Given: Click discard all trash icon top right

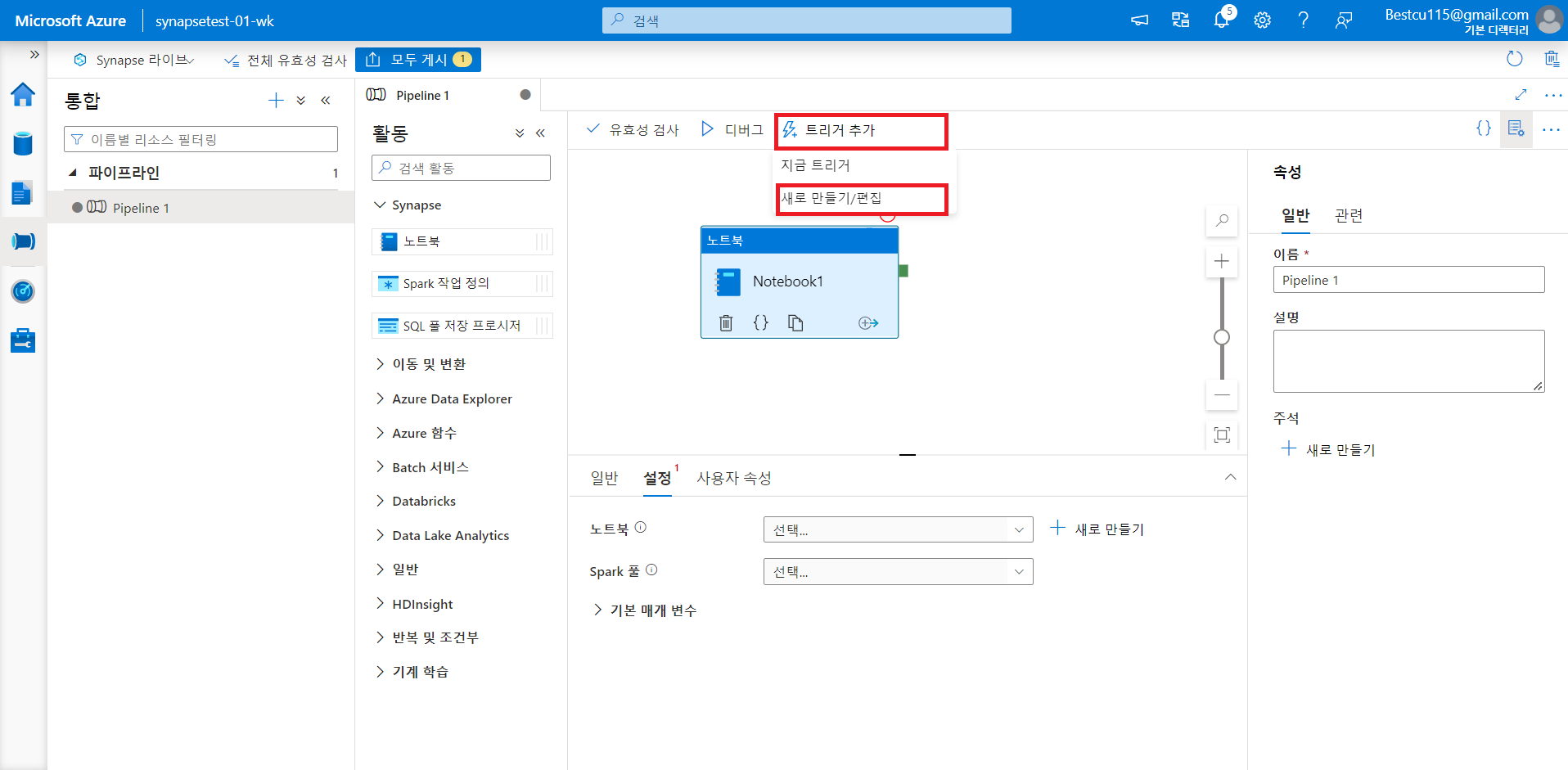Looking at the screenshot, I should (1552, 59).
